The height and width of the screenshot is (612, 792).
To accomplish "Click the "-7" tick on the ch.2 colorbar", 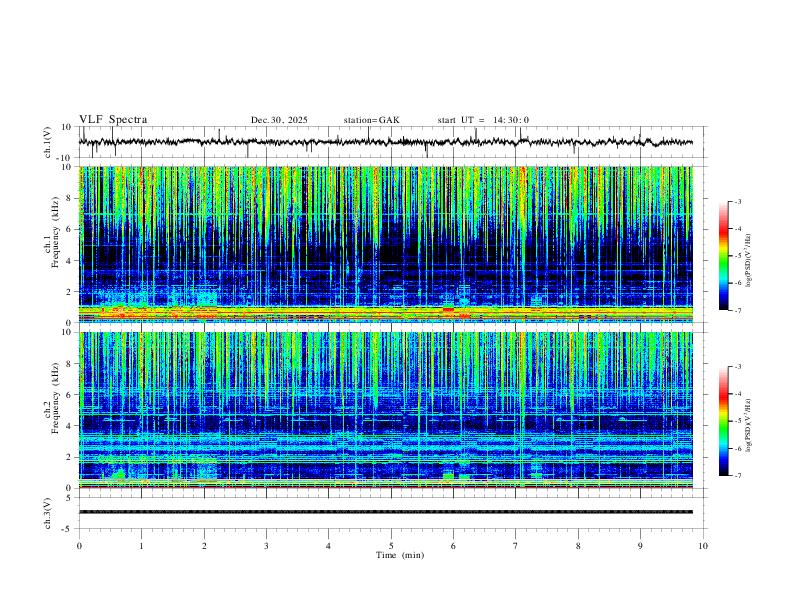I will pyautogui.click(x=737, y=475).
